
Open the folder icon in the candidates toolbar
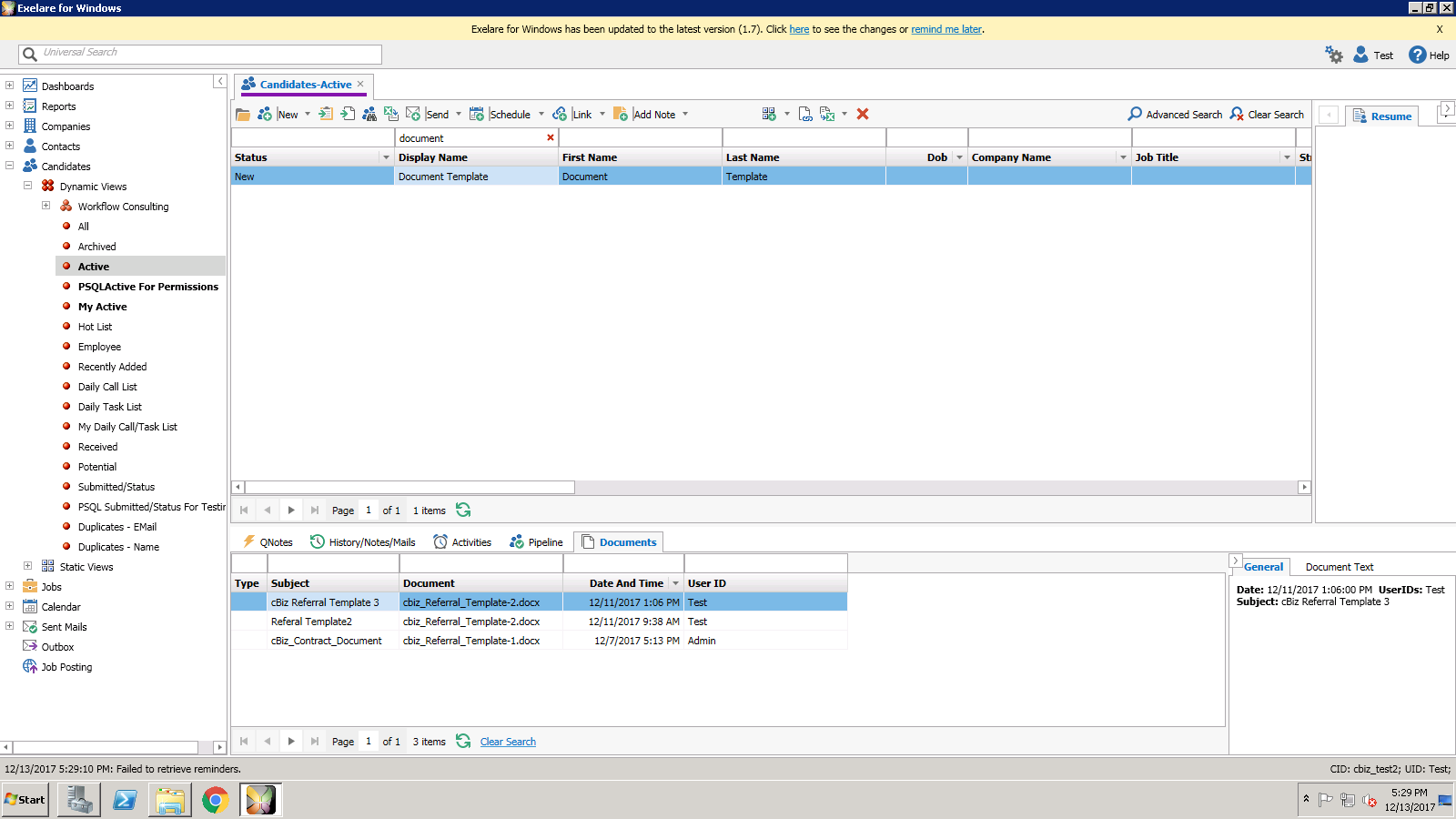tap(243, 115)
